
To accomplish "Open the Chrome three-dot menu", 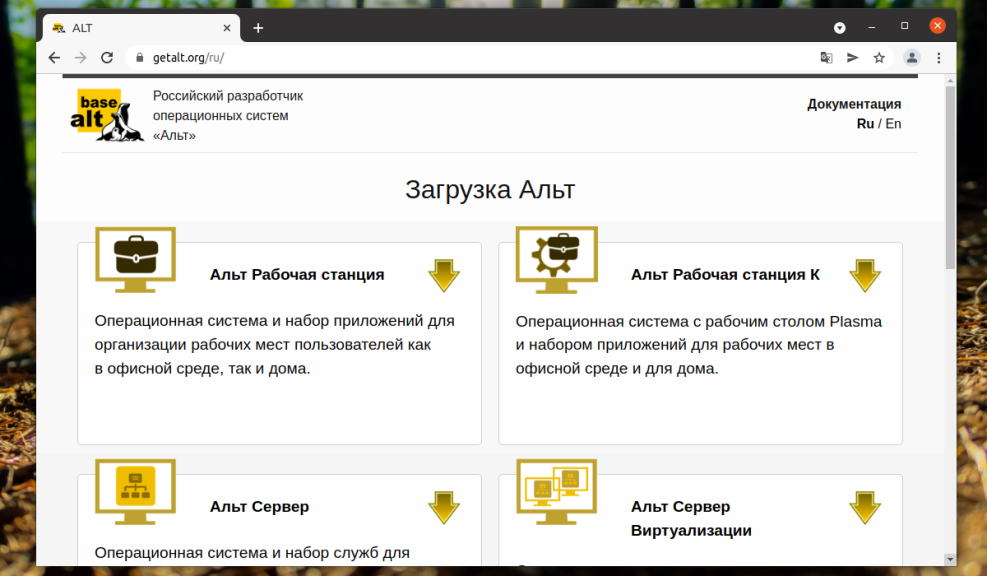I will click(938, 58).
